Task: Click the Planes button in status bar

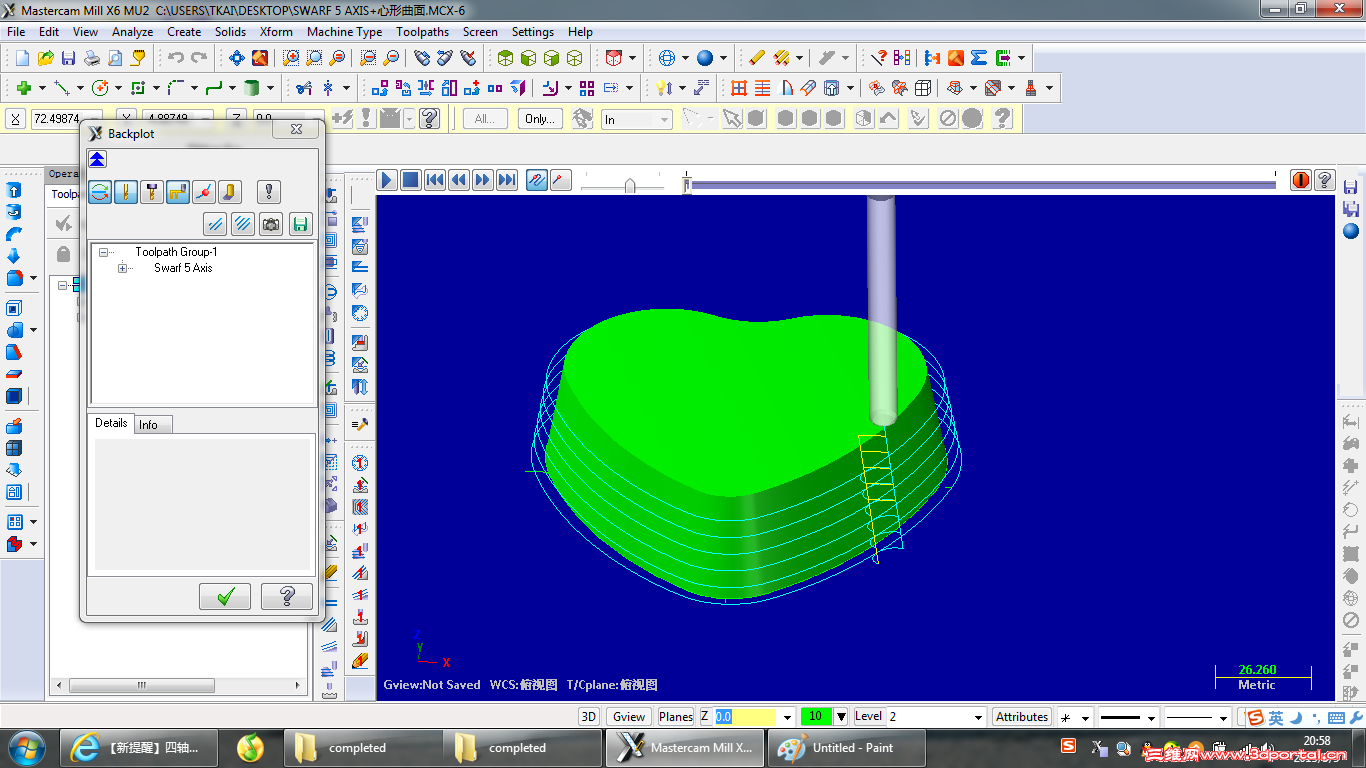Action: [676, 716]
